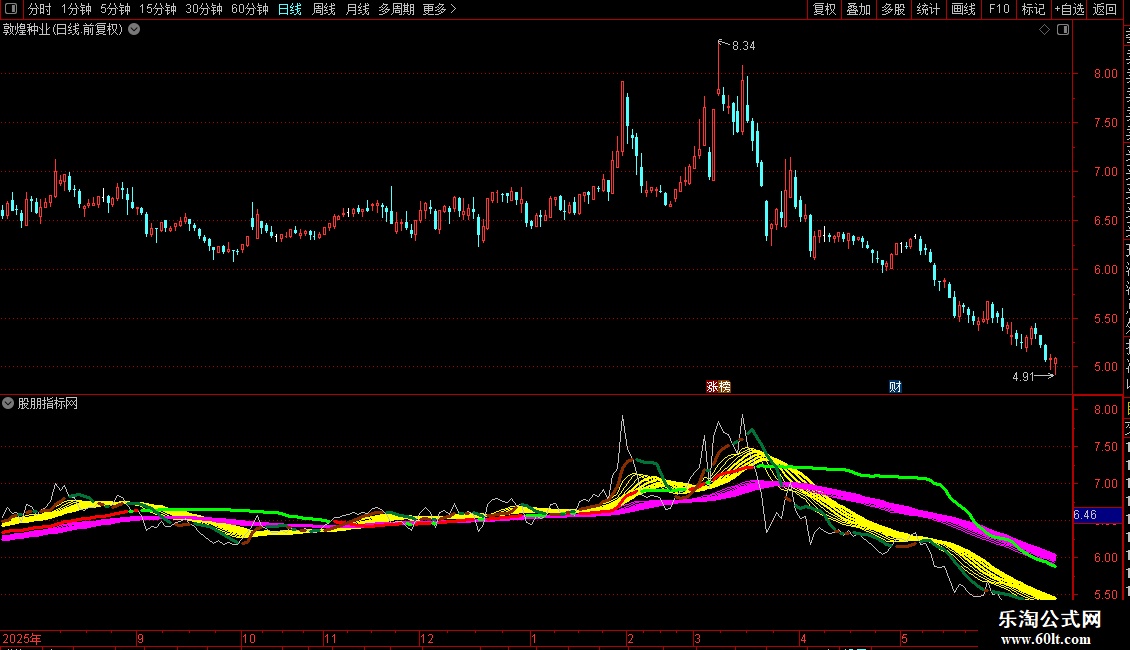Click the 8.34 high price label

(744, 45)
